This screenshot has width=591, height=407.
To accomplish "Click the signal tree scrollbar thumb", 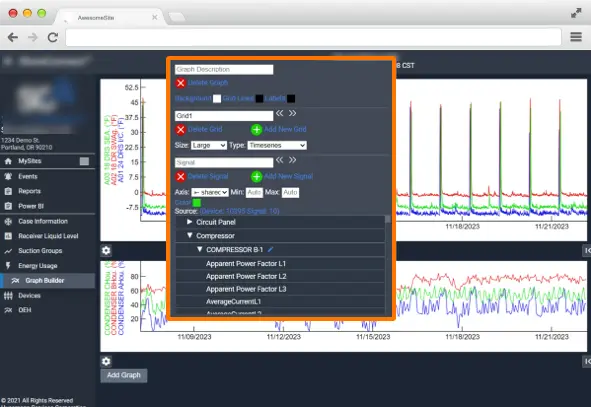I will 388,219.
